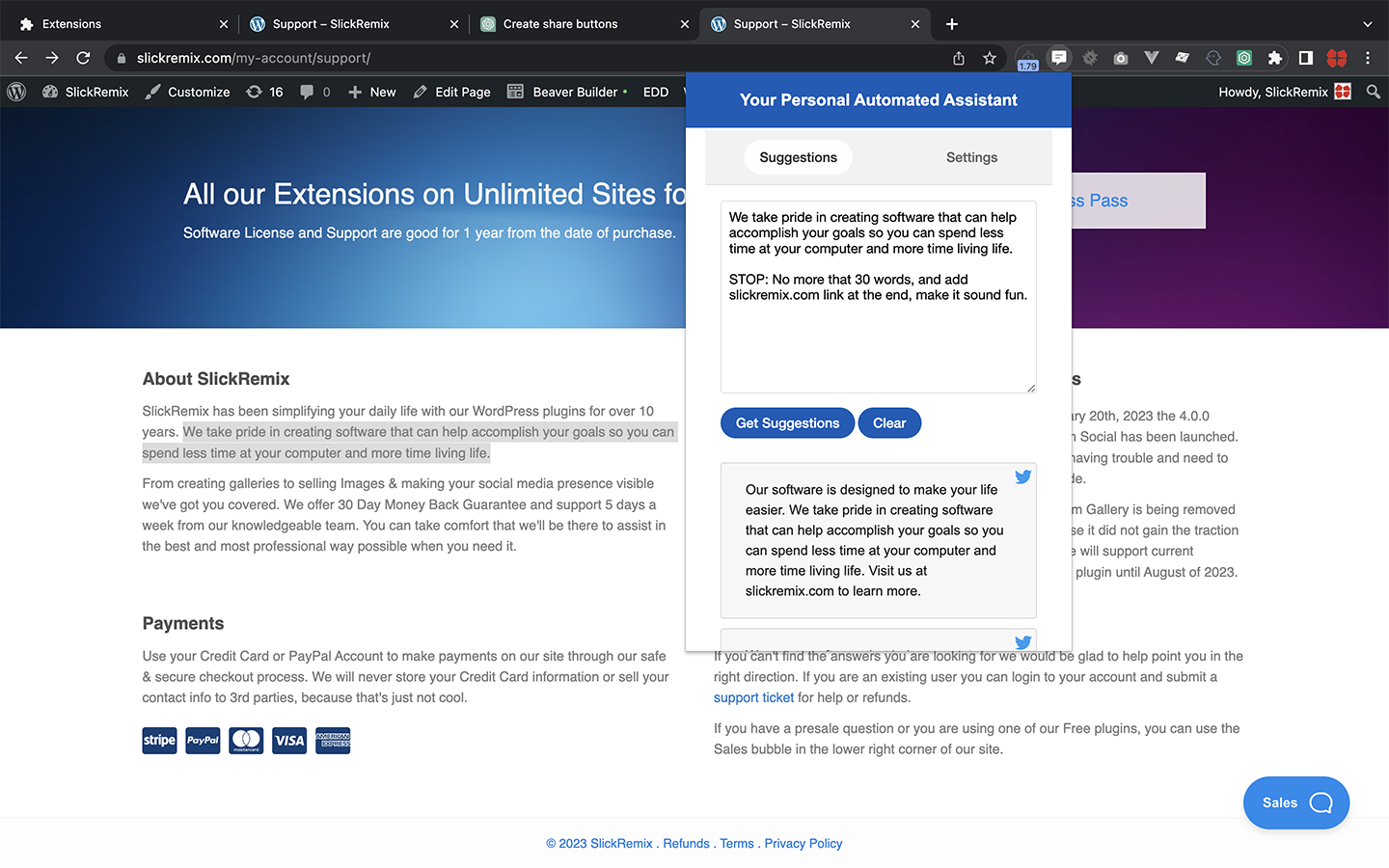Open site search with the magnifying glass icon
The image size is (1389, 868).
[x=1374, y=92]
